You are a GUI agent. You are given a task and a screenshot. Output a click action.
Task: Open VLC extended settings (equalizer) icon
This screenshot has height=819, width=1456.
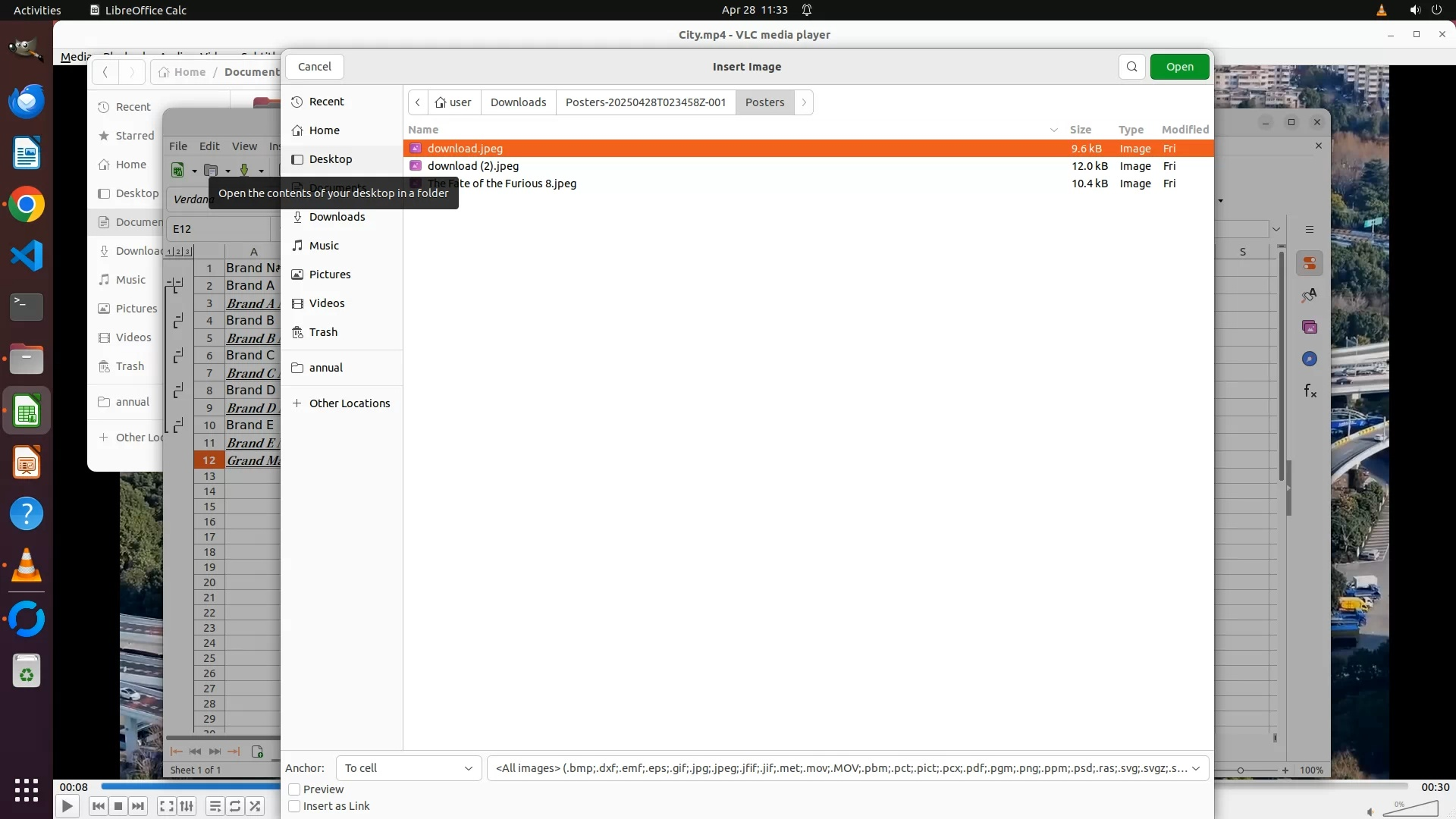pos(187,806)
